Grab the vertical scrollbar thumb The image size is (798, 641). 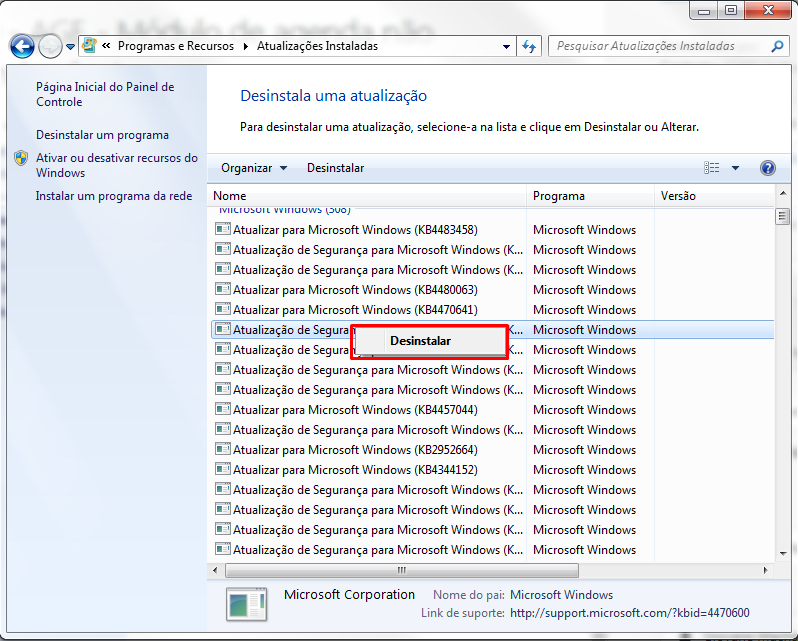783,216
